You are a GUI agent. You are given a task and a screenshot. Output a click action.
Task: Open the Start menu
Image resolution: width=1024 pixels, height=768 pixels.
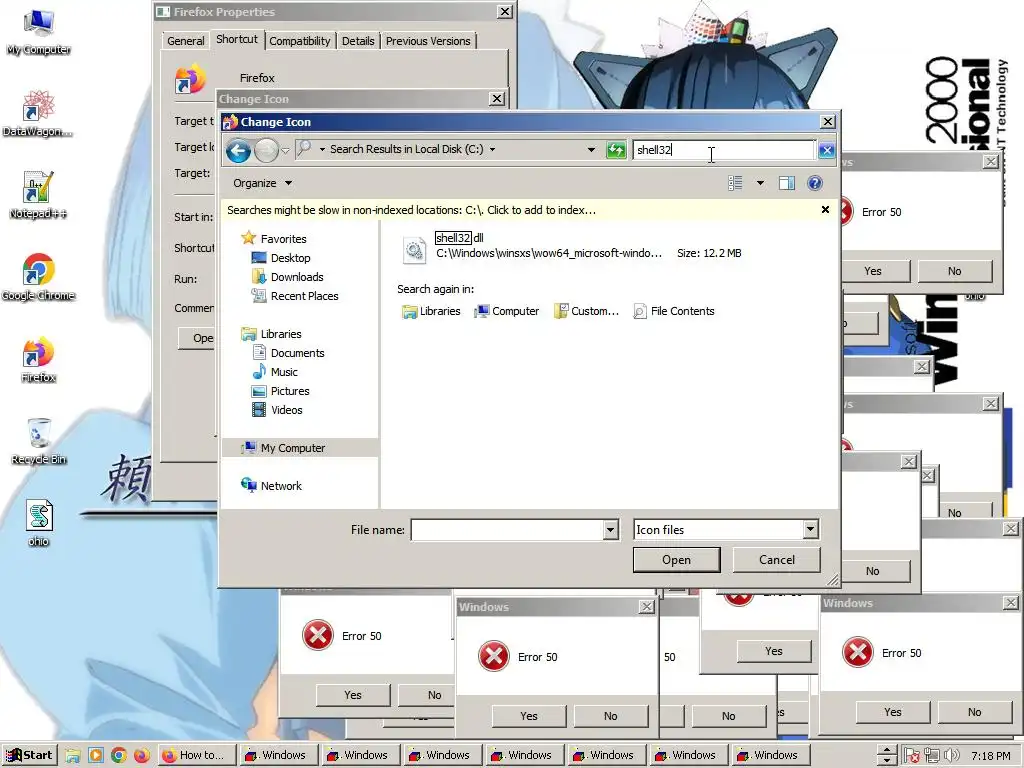point(29,755)
